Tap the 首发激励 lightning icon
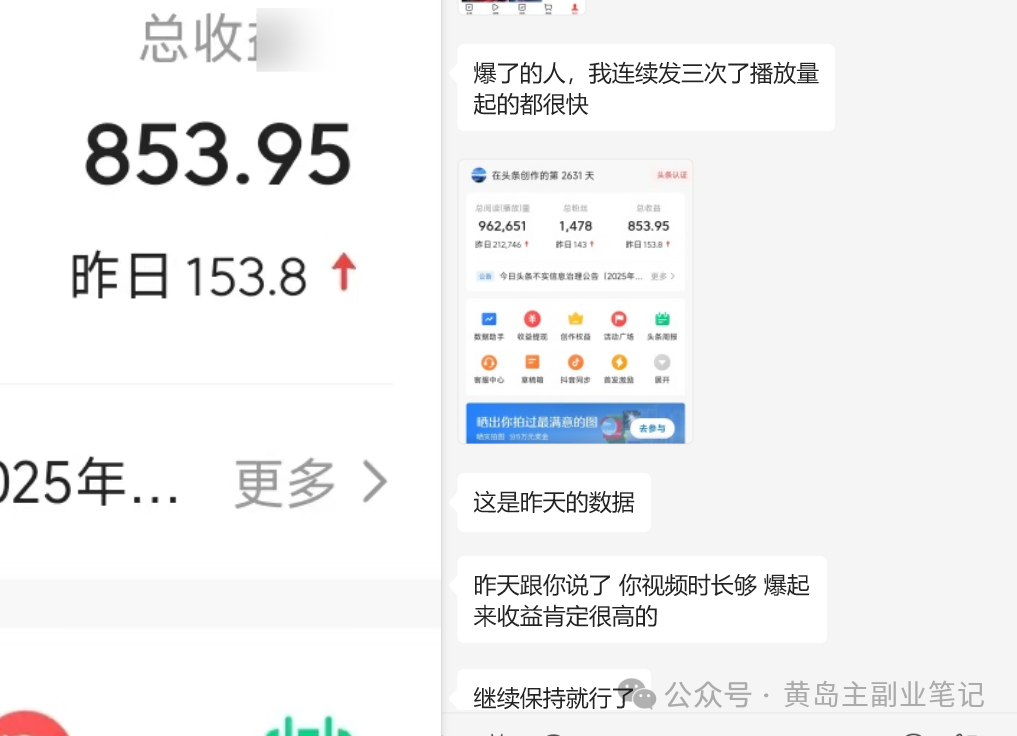1017x736 pixels. pyautogui.click(x=619, y=362)
